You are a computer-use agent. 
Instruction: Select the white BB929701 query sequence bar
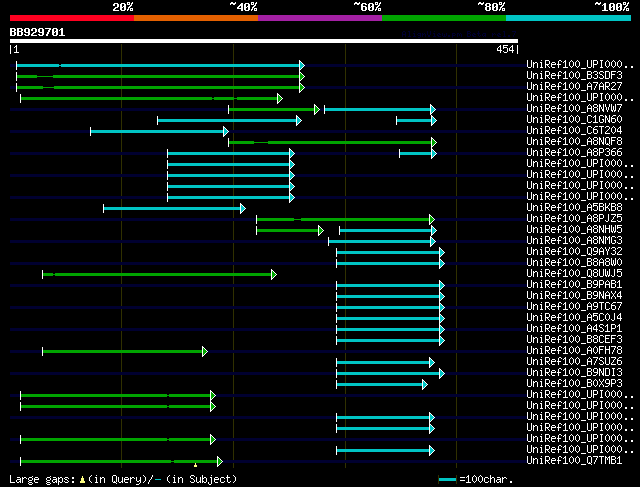coord(264,41)
